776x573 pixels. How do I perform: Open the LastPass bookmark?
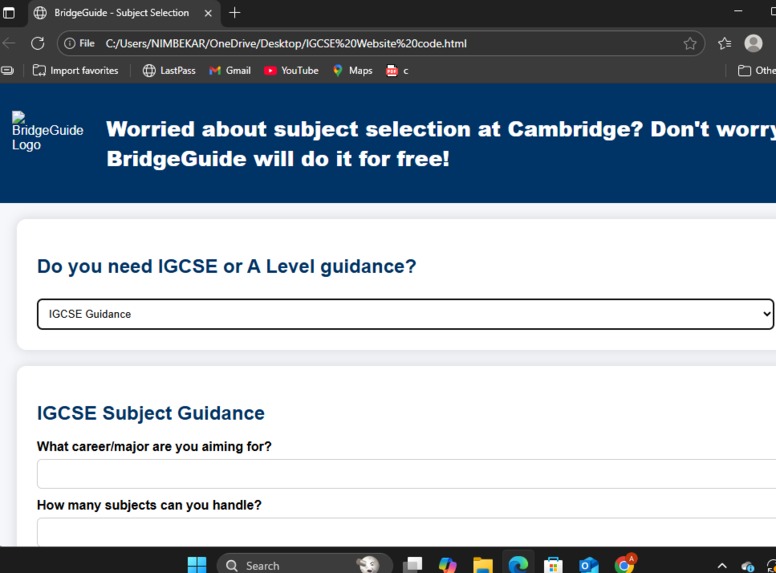point(169,71)
